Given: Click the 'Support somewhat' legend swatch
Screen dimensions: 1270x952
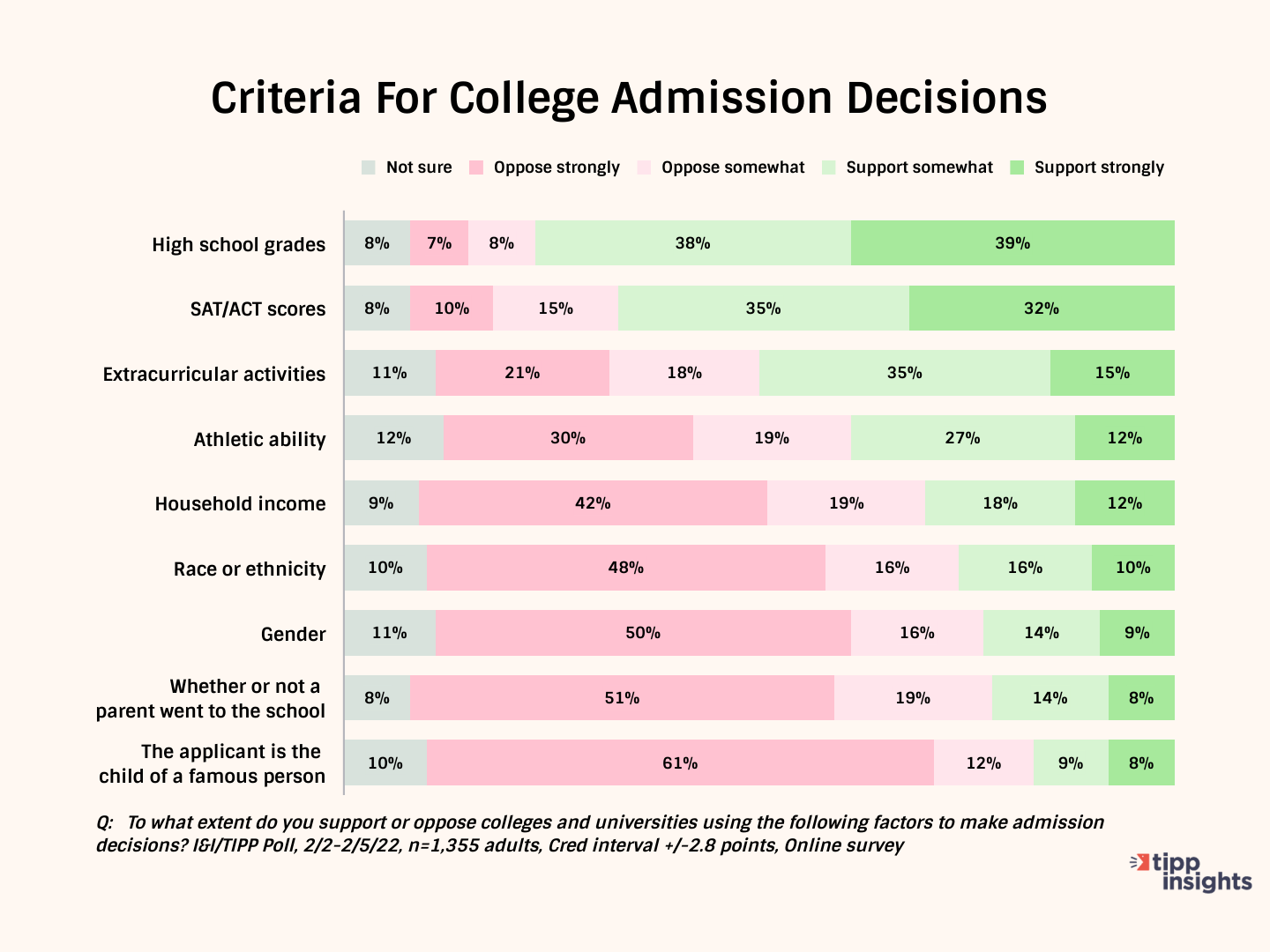Looking at the screenshot, I should point(829,167).
